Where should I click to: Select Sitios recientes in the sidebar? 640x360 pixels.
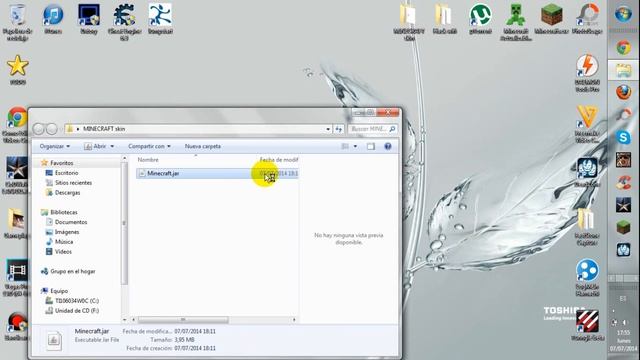click(x=73, y=183)
